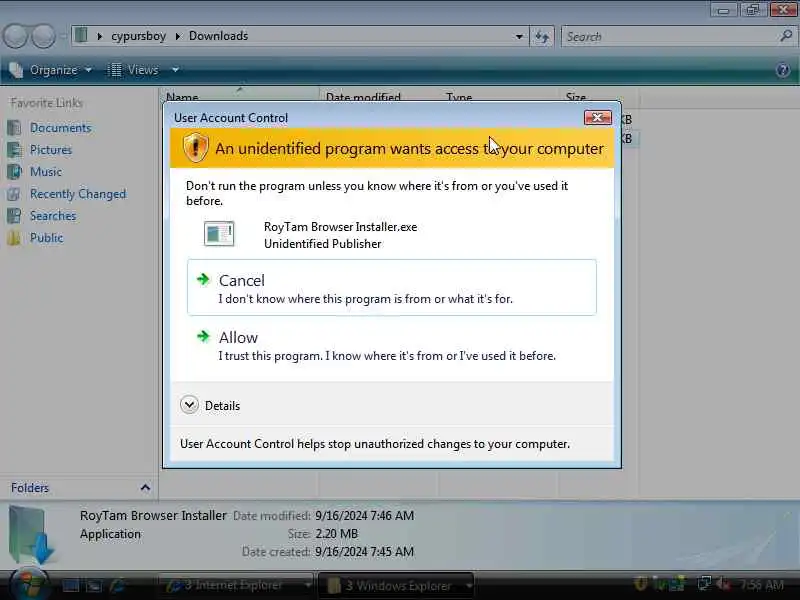Choose Cancel in User Account Control
The height and width of the screenshot is (600, 800).
coord(391,287)
